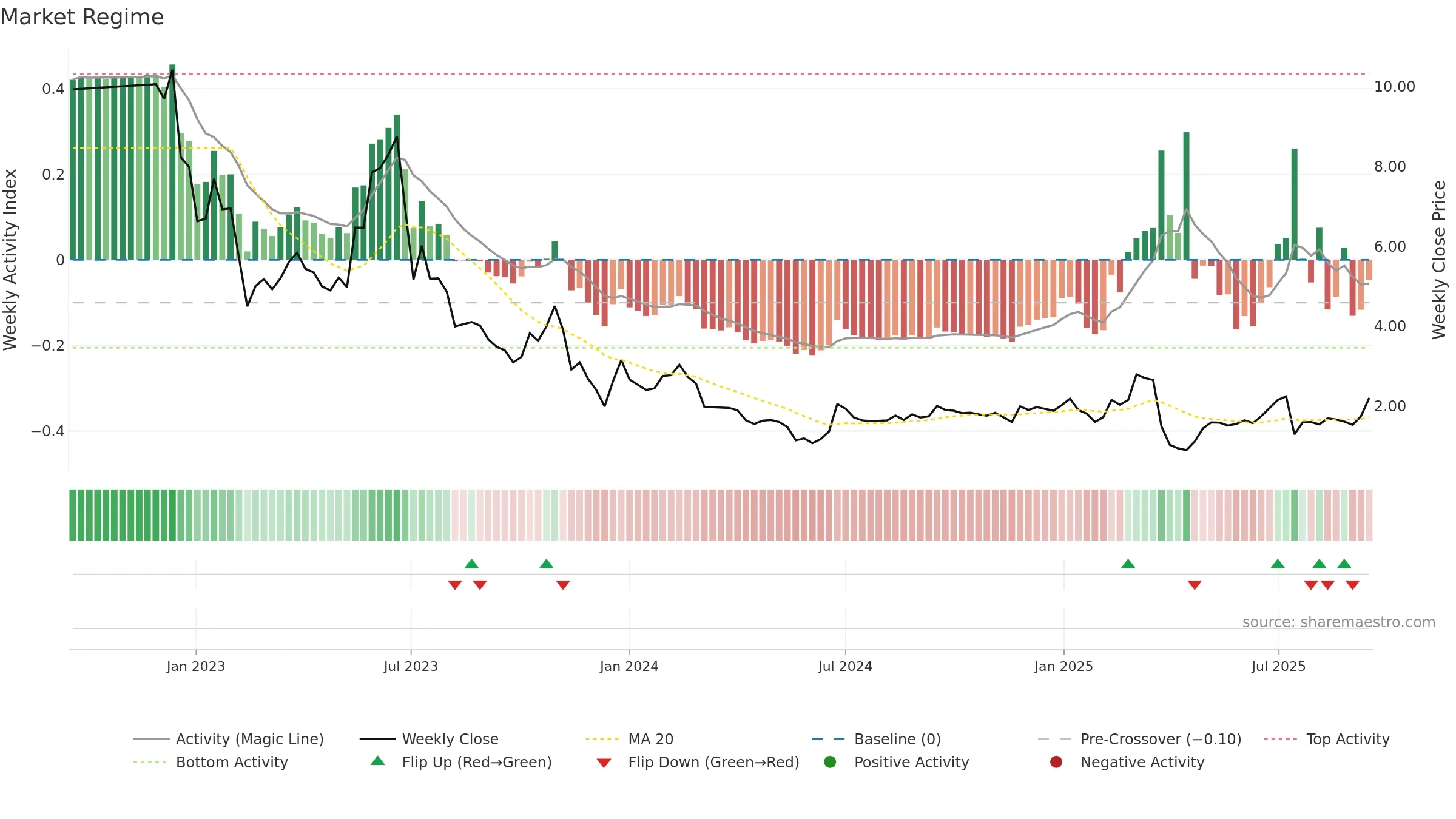Toggle the Baseline (0) legend entry
This screenshot has width=1456, height=819.
pos(876,739)
